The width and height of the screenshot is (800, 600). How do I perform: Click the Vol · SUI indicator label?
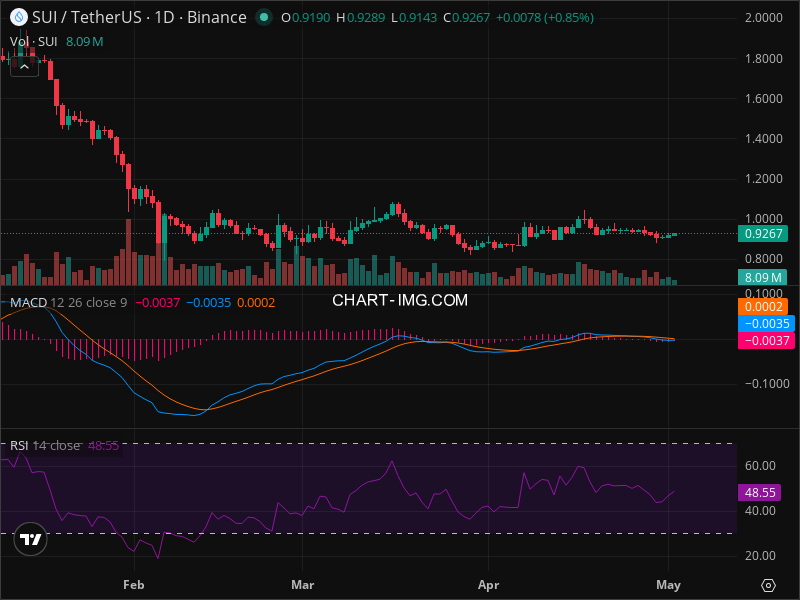tap(34, 42)
